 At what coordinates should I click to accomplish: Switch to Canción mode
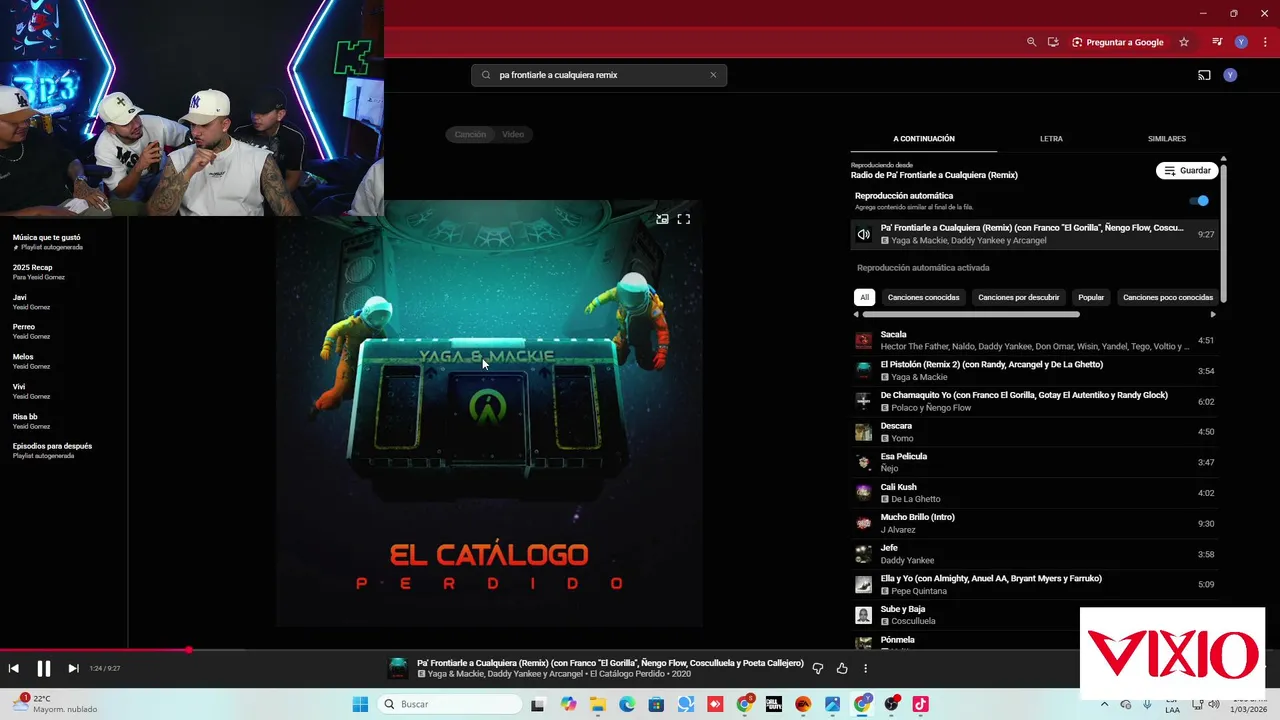coord(470,134)
